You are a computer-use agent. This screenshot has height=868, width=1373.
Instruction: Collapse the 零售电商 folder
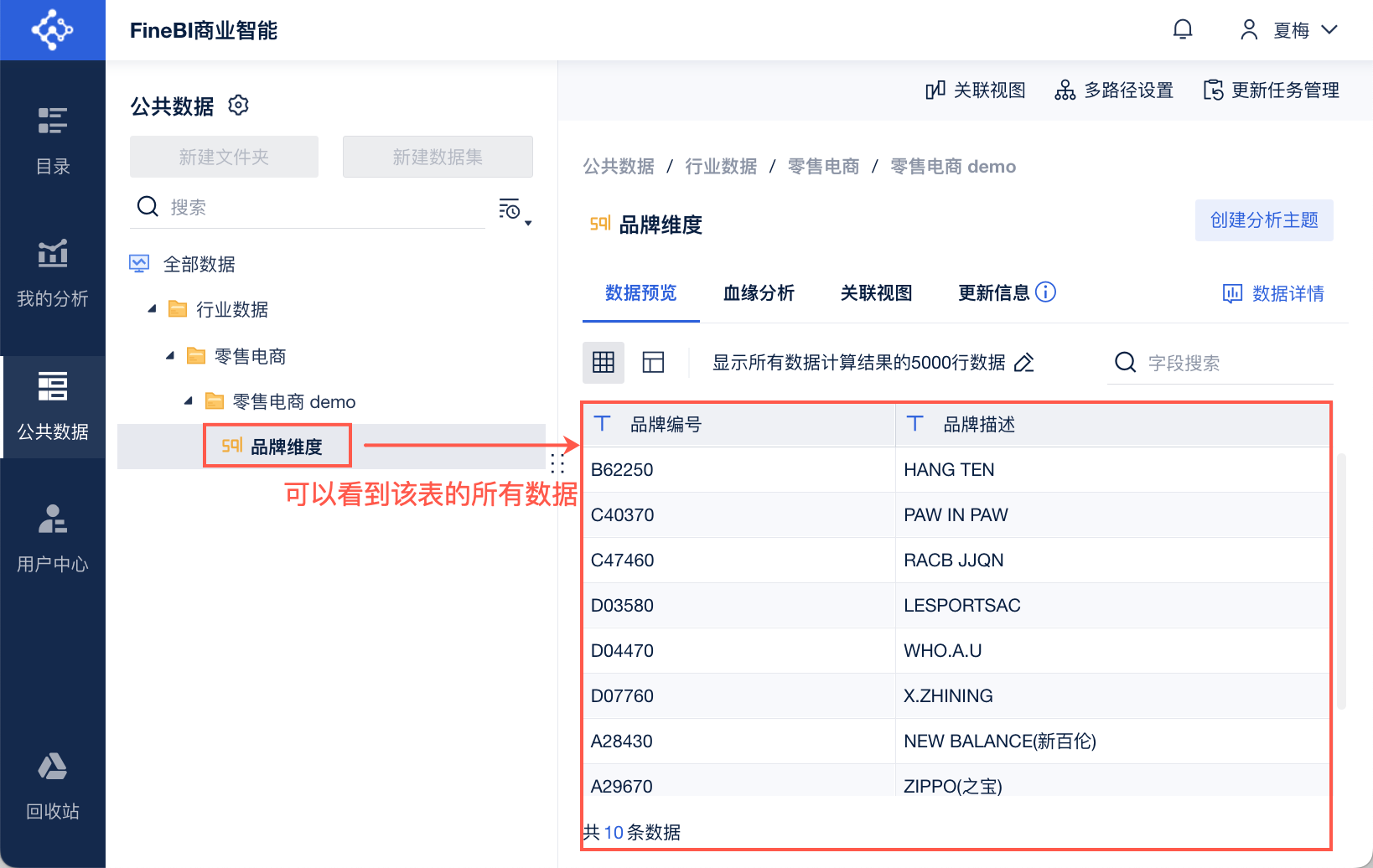pyautogui.click(x=170, y=356)
